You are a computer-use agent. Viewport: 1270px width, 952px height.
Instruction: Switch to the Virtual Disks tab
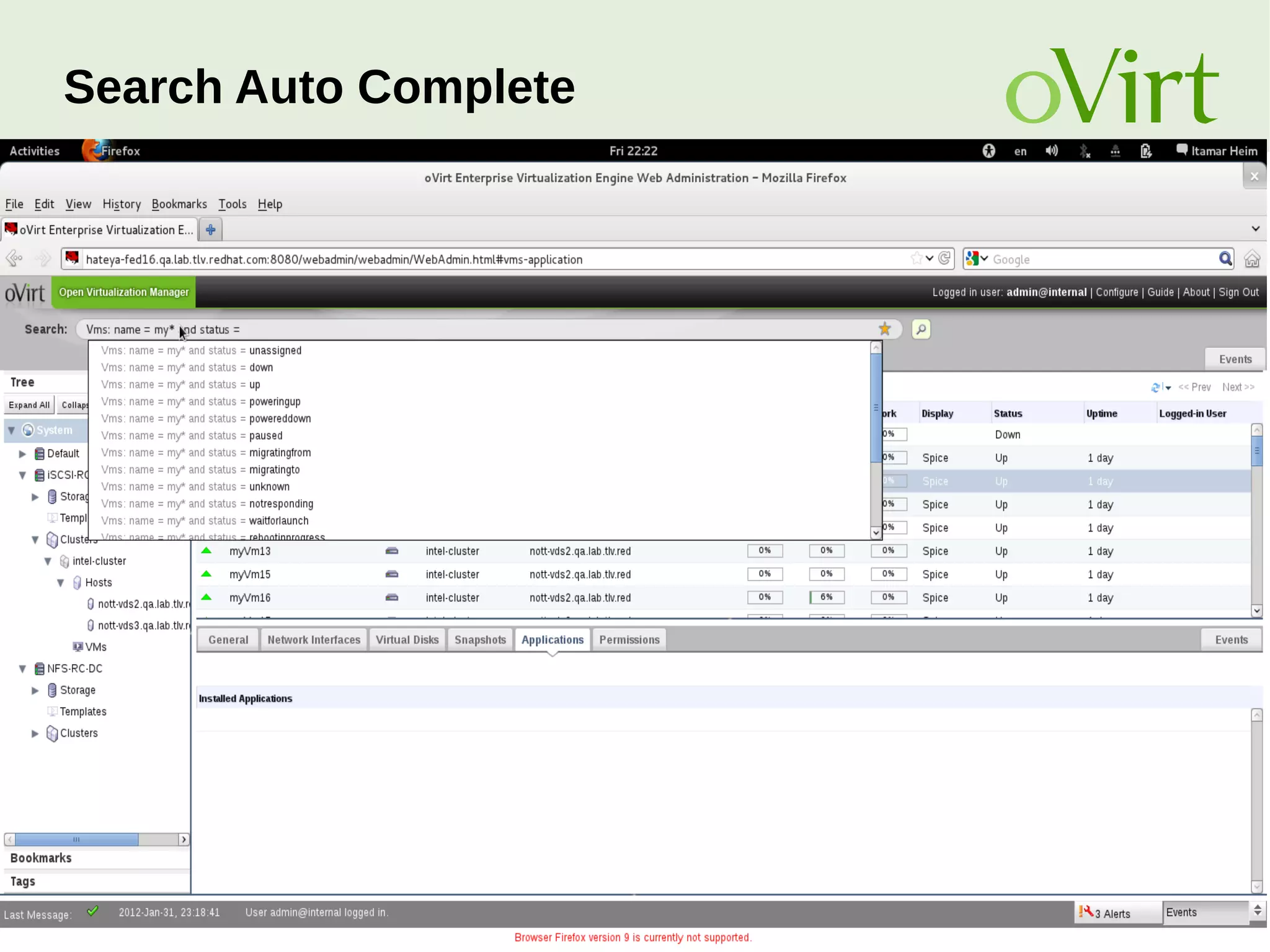[407, 639]
